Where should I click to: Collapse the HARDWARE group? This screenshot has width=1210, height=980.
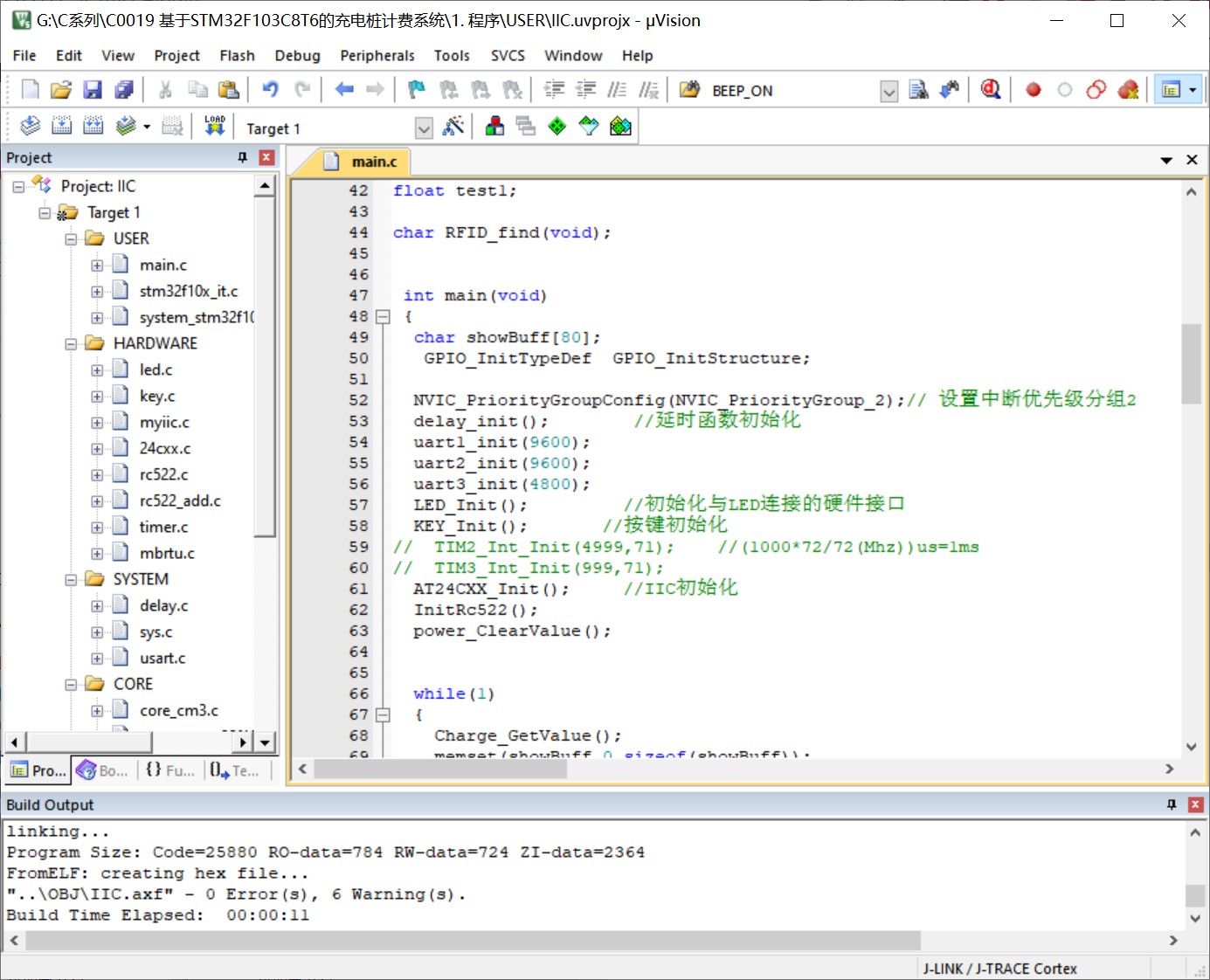click(x=72, y=344)
